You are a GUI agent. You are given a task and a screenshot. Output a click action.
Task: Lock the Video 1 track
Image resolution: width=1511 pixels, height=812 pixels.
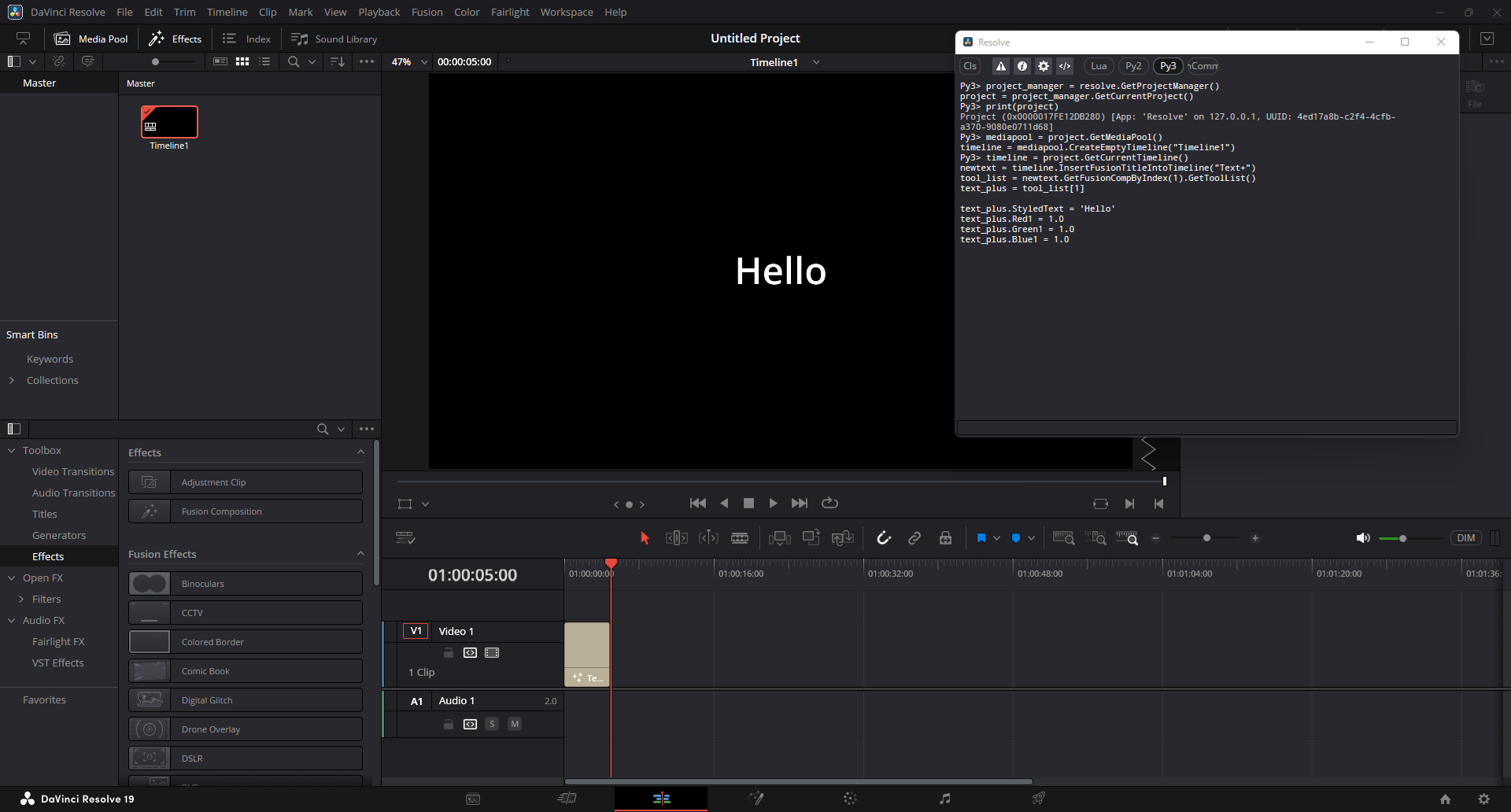click(x=449, y=653)
